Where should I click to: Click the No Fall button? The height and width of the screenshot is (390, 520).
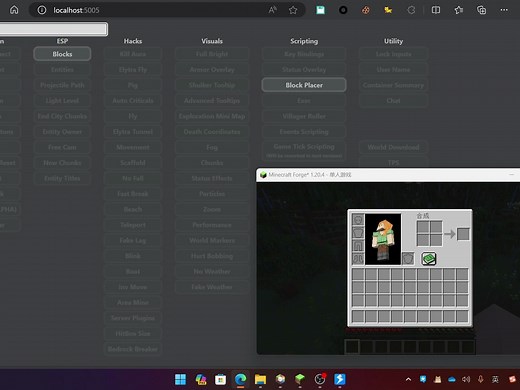coord(133,178)
